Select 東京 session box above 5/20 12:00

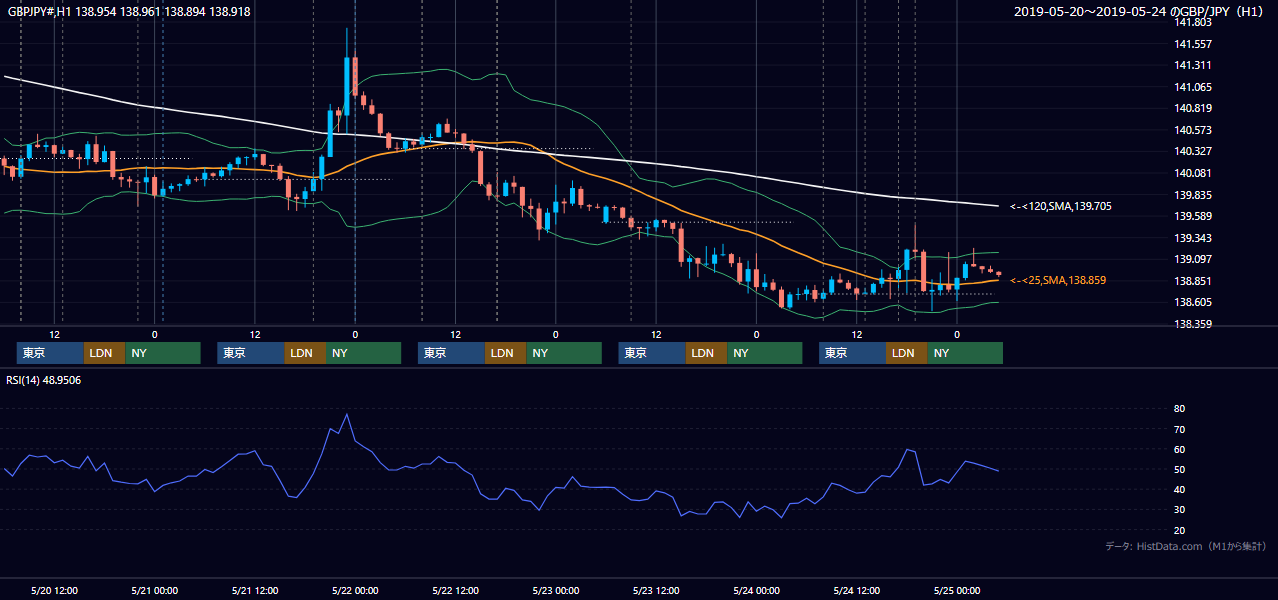click(50, 353)
